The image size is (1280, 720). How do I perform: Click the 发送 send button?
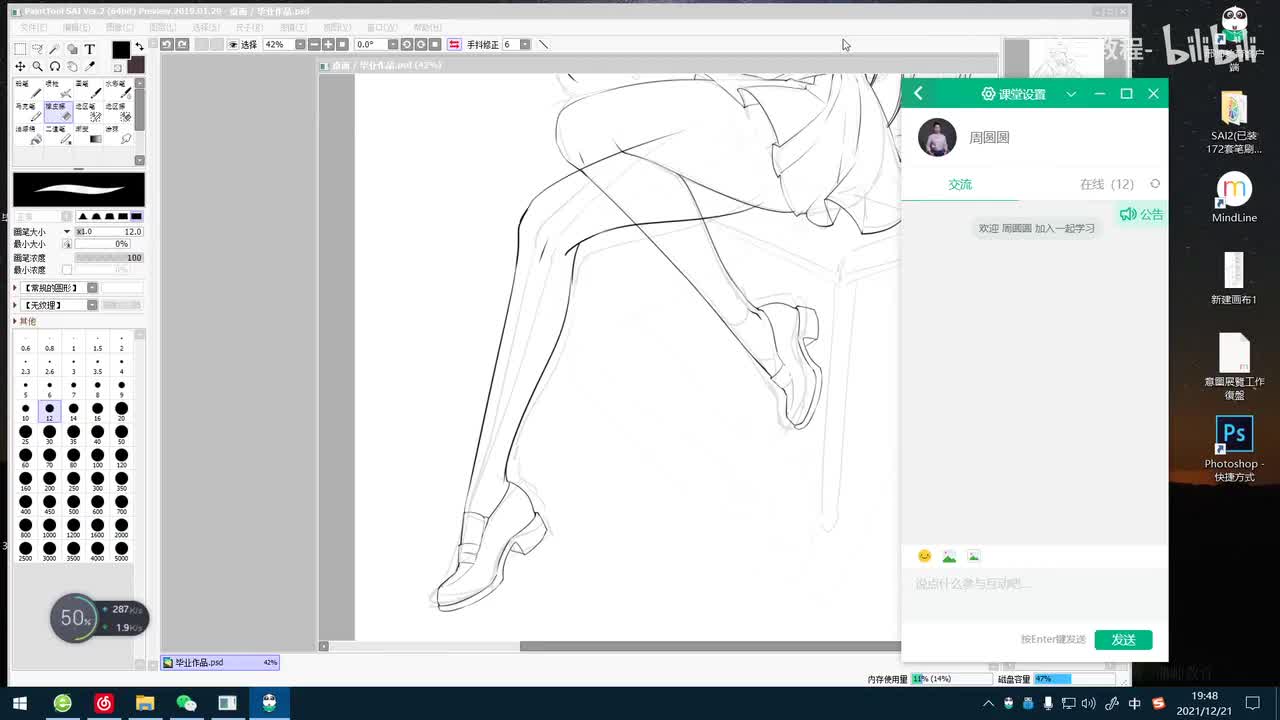1123,640
